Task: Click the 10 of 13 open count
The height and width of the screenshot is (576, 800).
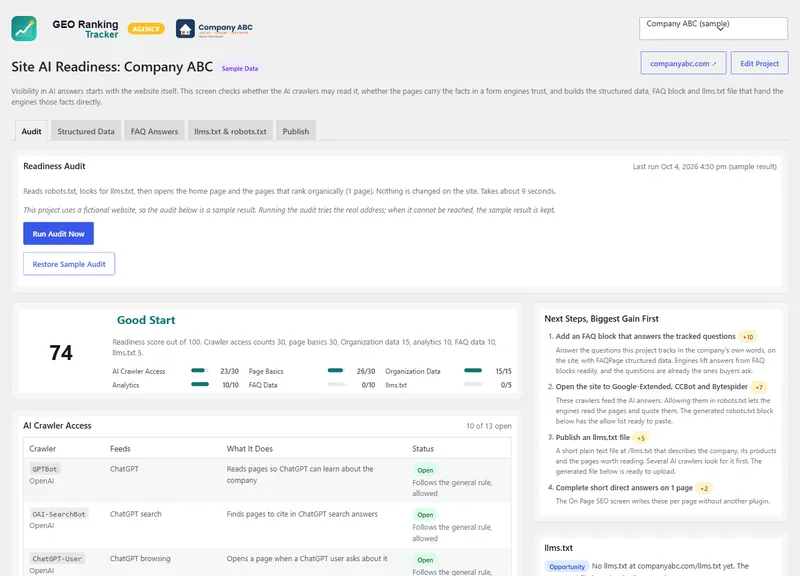Action: click(x=488, y=426)
